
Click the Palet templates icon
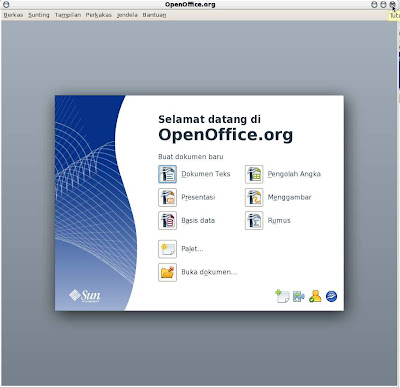[x=167, y=249]
